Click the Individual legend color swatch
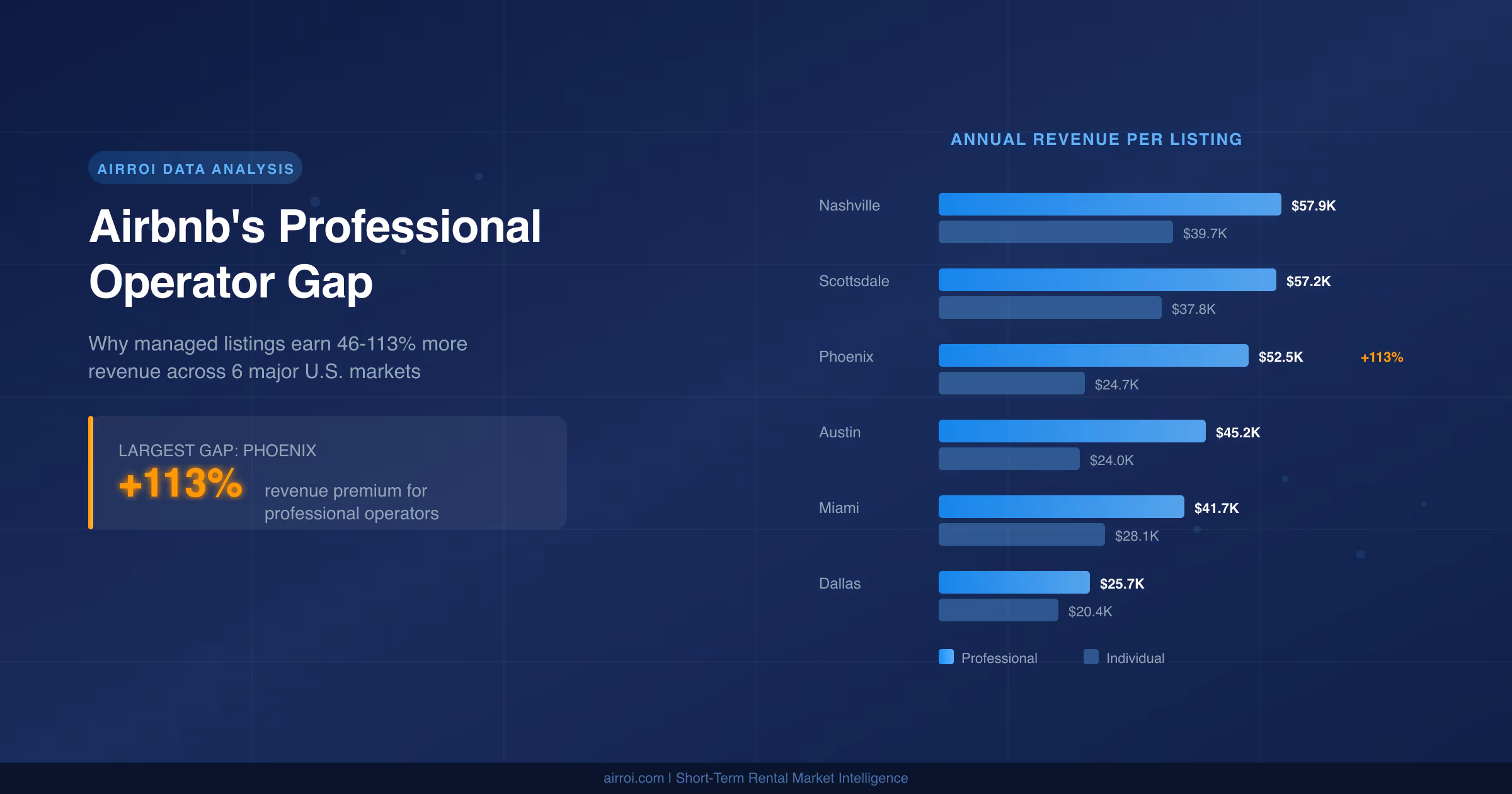1512x794 pixels. coord(1091,658)
